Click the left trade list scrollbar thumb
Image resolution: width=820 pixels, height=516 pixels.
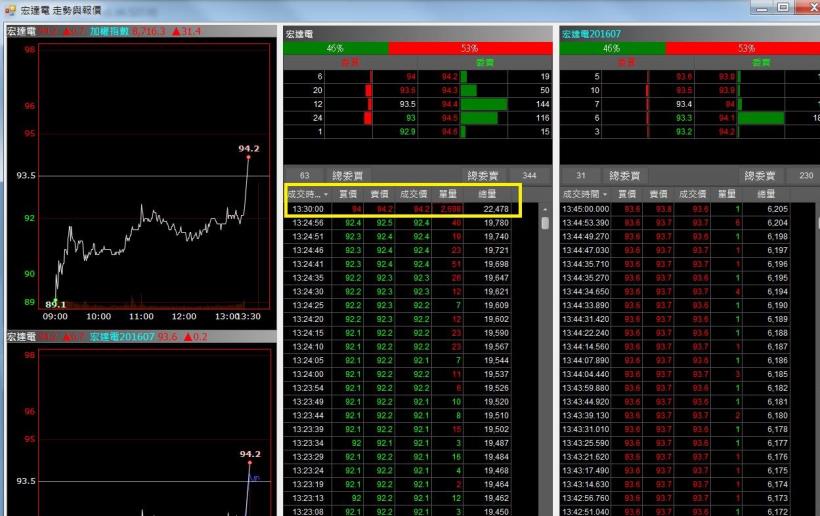545,223
